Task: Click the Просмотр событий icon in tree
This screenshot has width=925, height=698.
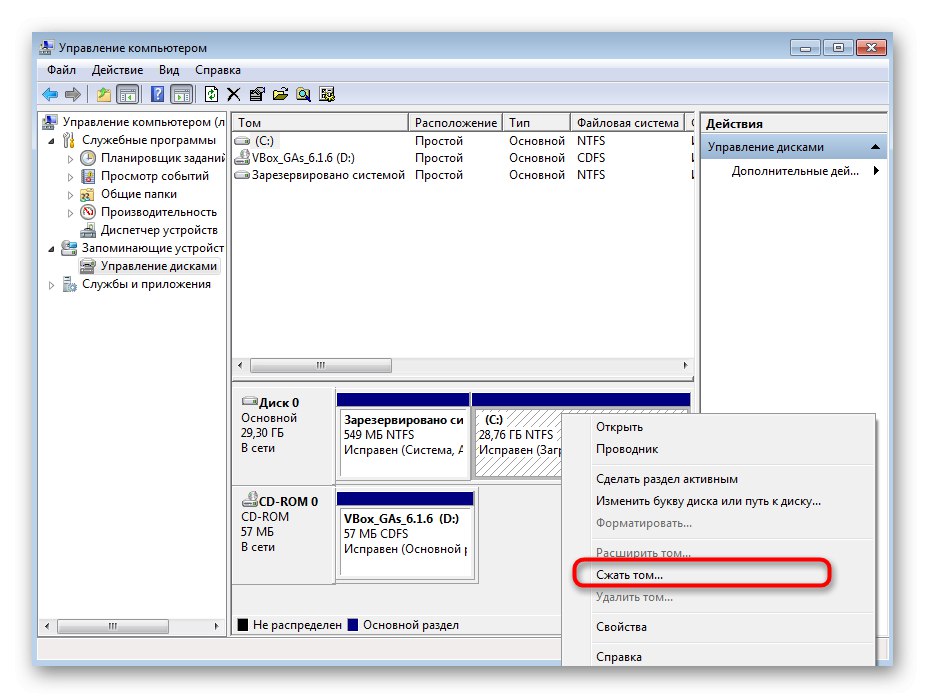Action: pyautogui.click(x=88, y=176)
